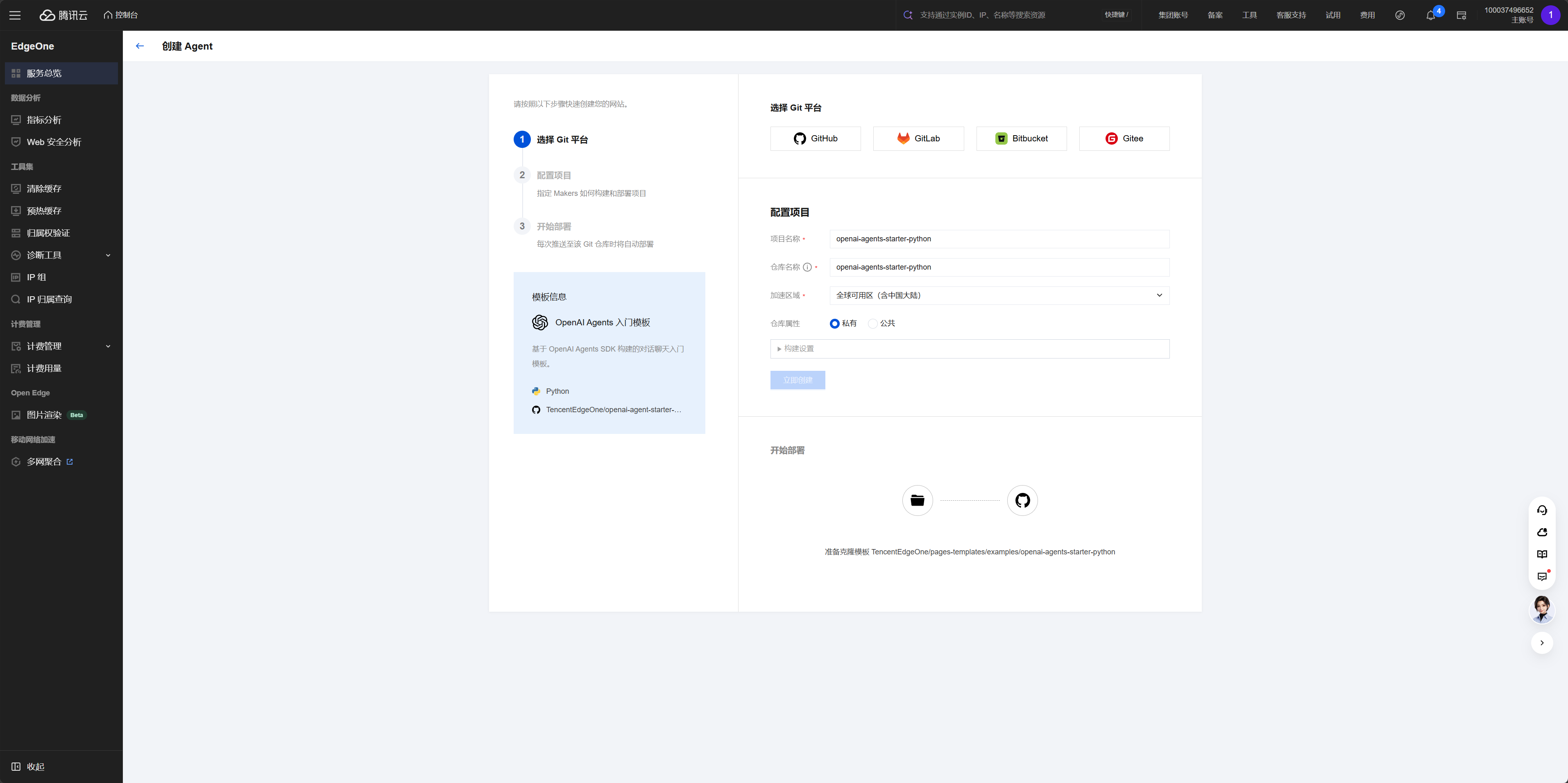Select the 私有 repository radio button

coord(834,323)
